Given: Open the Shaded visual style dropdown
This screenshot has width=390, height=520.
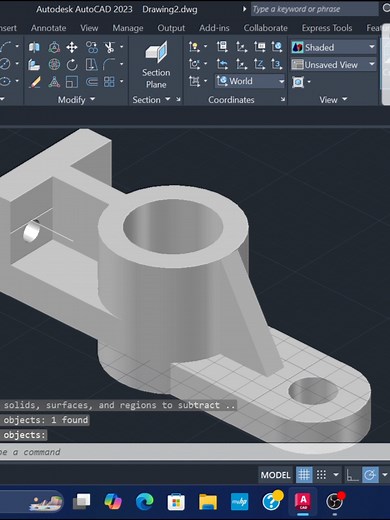Looking at the screenshot, I should pyautogui.click(x=334, y=47).
